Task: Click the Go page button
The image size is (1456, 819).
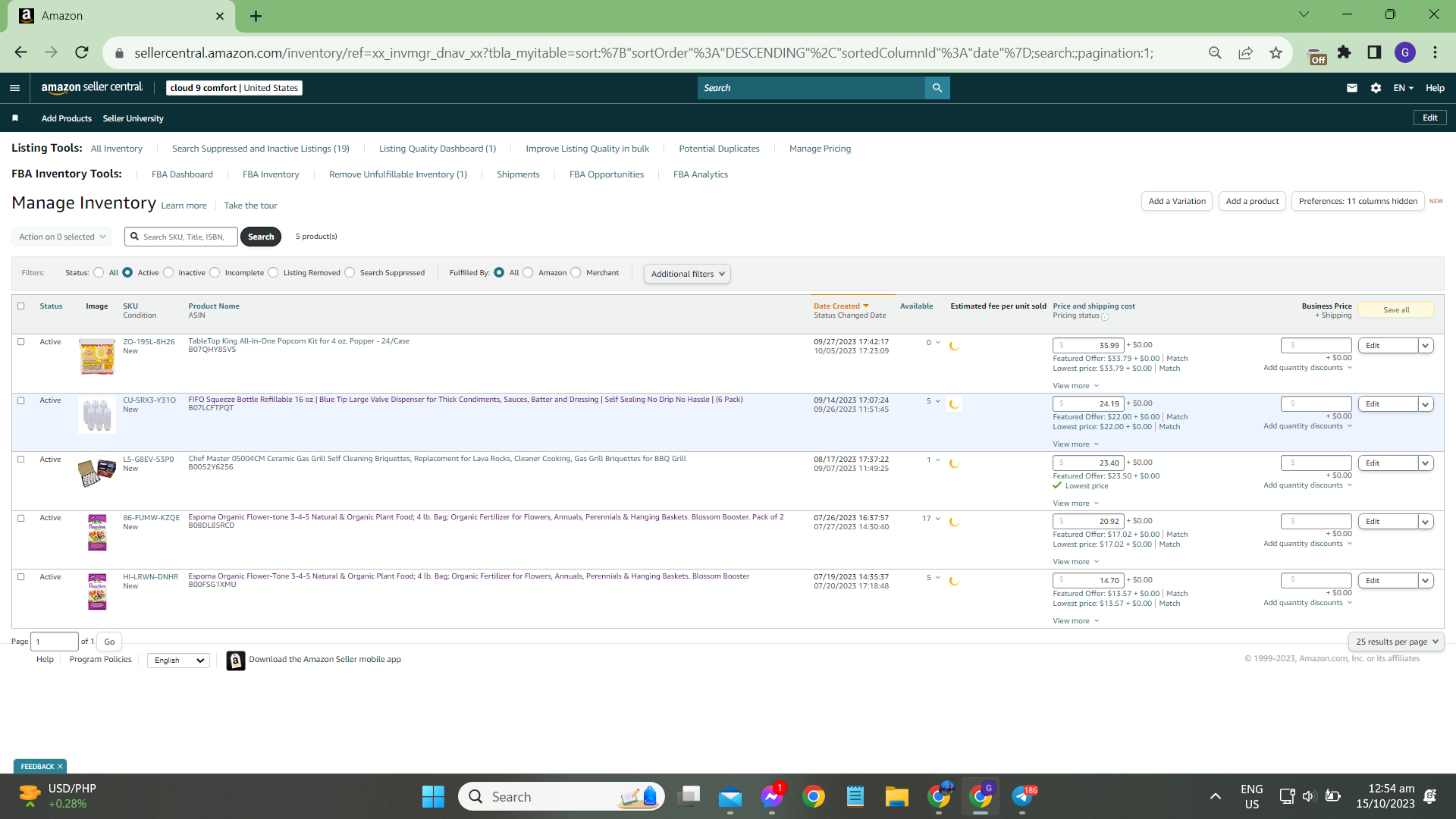Action: (x=109, y=642)
